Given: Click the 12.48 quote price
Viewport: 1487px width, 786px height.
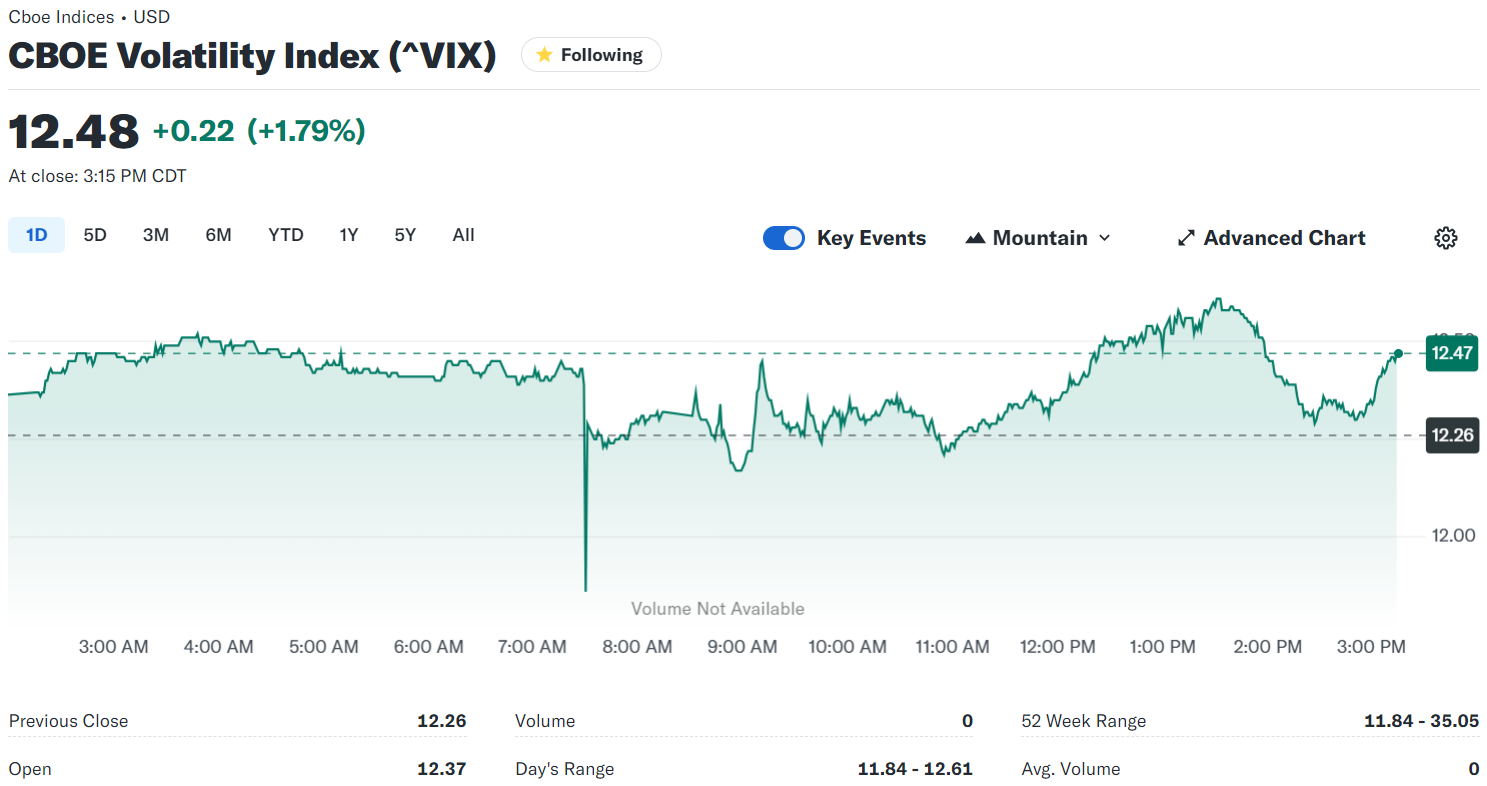Looking at the screenshot, I should tap(74, 131).
